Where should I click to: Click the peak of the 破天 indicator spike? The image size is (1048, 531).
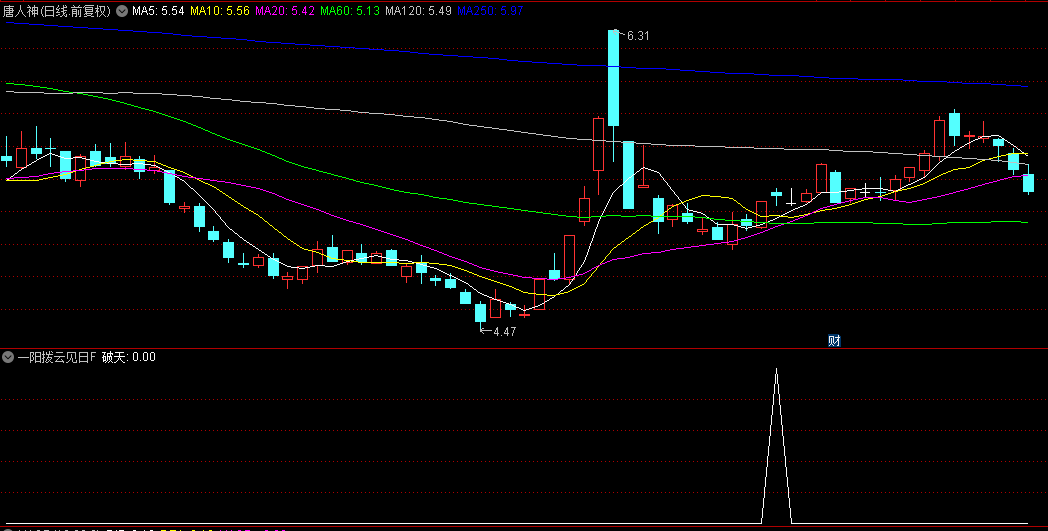pos(776,369)
